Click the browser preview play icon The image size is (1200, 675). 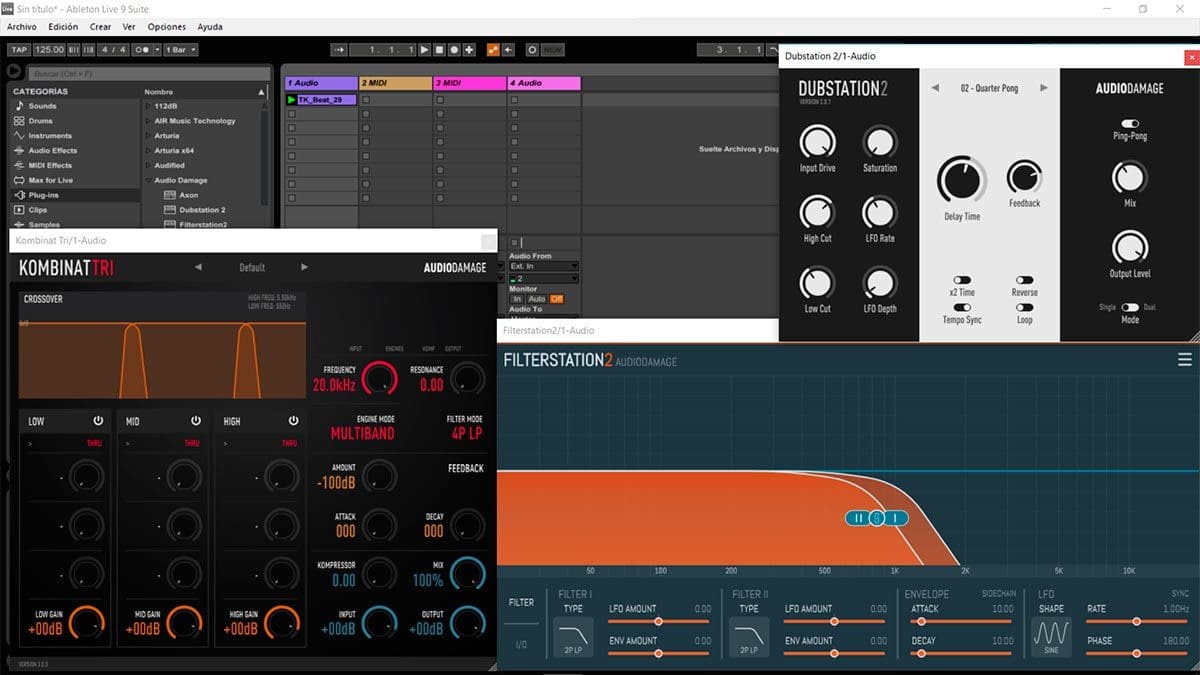click(14, 72)
